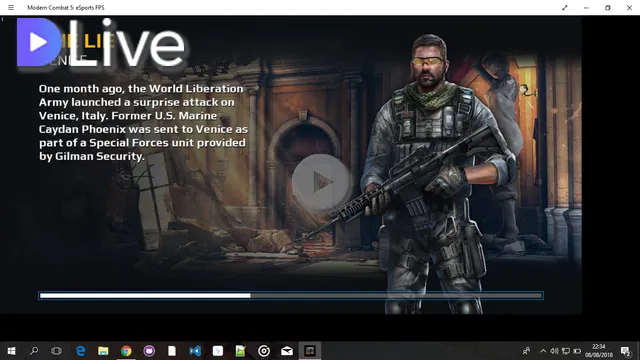
Task: Open the purple round app on taskbar
Action: tap(149, 351)
